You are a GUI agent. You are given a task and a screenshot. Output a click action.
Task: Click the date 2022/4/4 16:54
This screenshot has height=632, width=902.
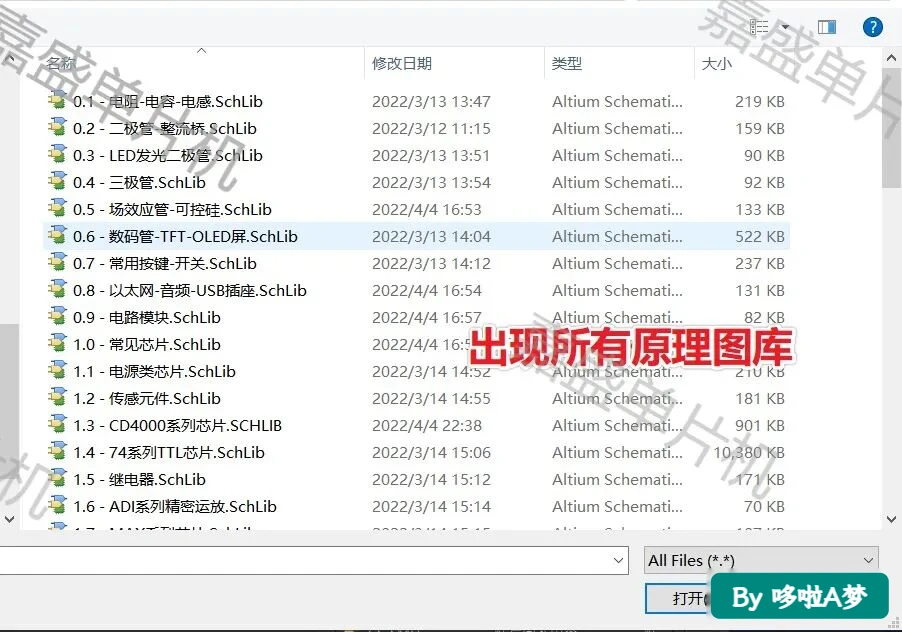coord(427,290)
